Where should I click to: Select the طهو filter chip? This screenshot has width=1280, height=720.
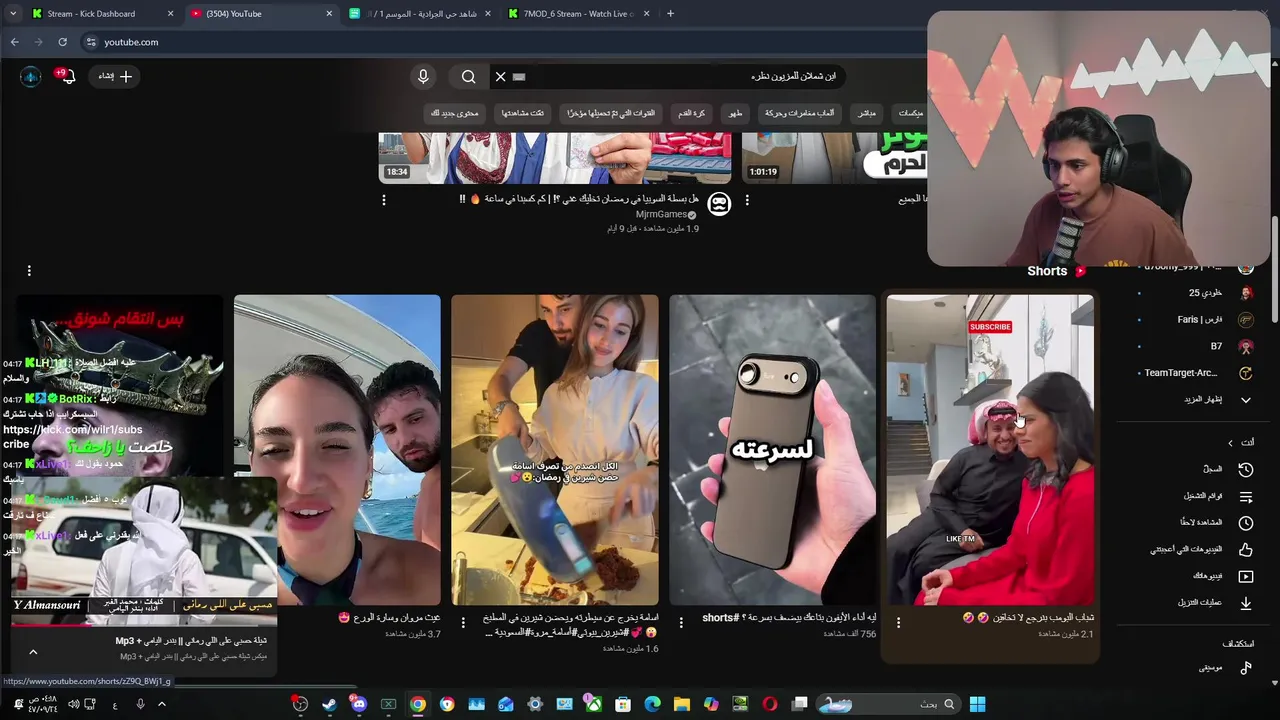point(735,113)
